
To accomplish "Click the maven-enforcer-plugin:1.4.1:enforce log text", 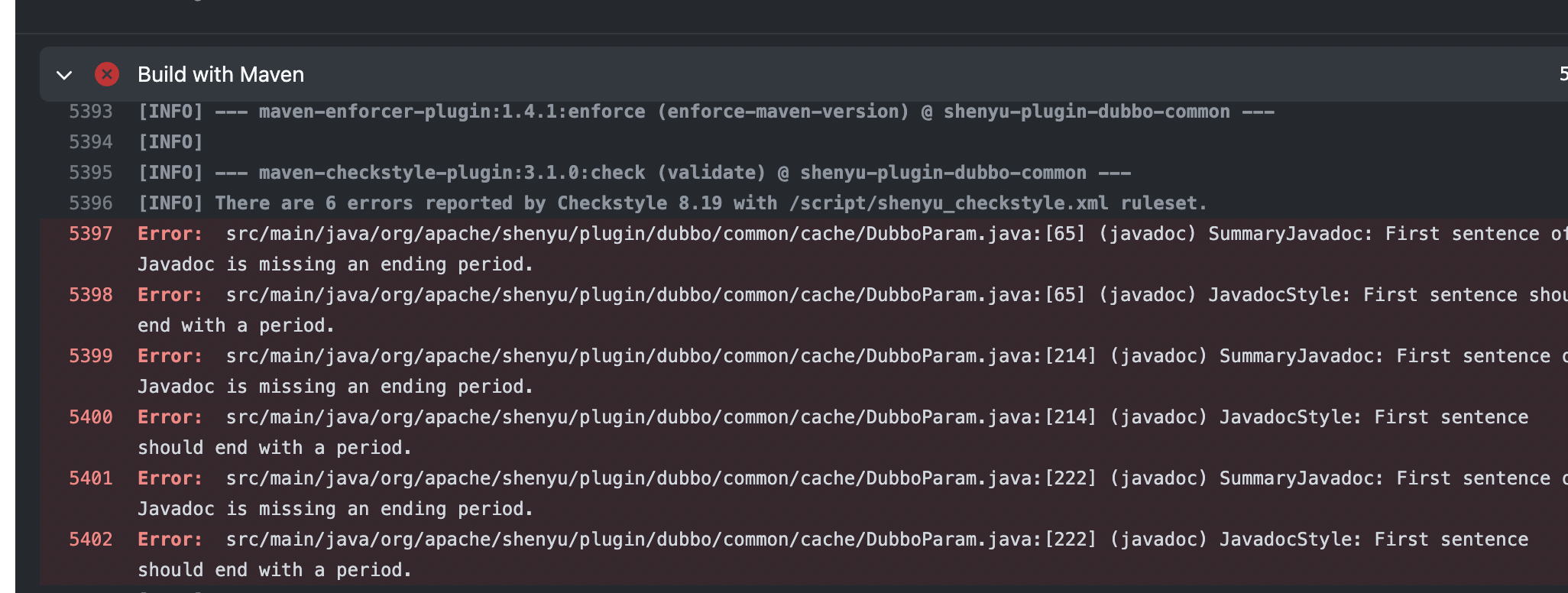I will coord(706,112).
